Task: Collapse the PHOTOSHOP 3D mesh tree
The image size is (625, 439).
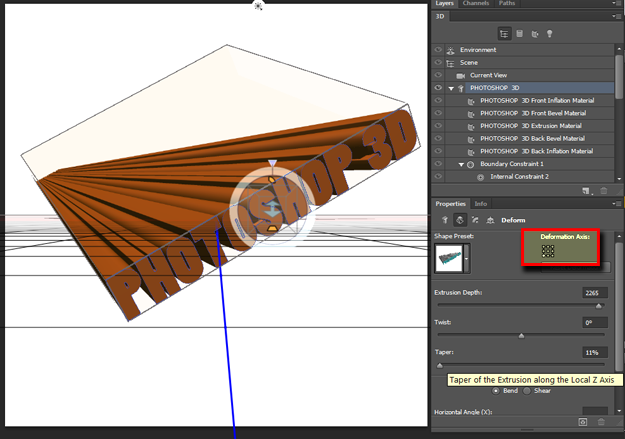Action: coord(451,88)
